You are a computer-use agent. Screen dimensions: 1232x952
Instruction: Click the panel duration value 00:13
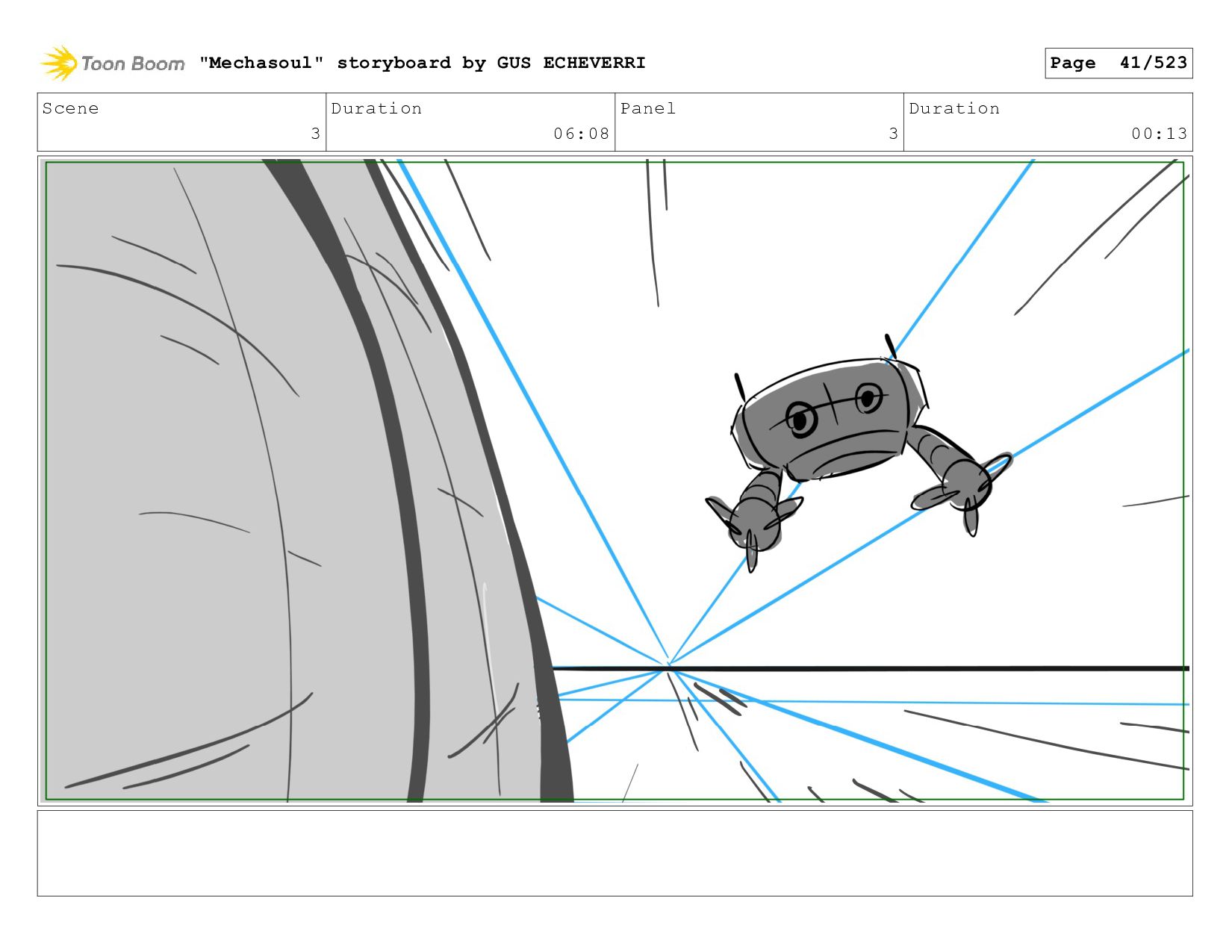tap(1159, 134)
